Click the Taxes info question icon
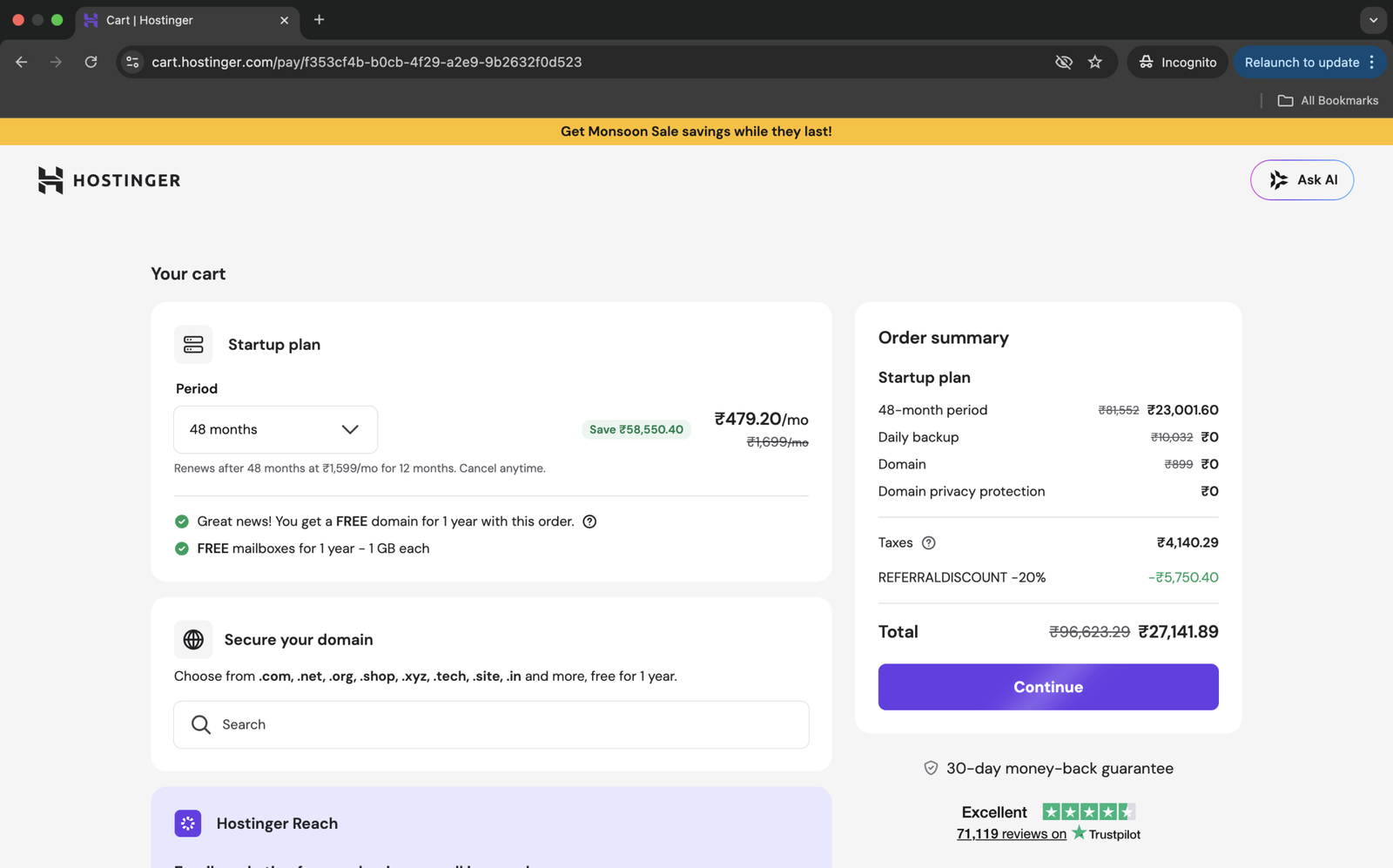1393x868 pixels. 929,543
